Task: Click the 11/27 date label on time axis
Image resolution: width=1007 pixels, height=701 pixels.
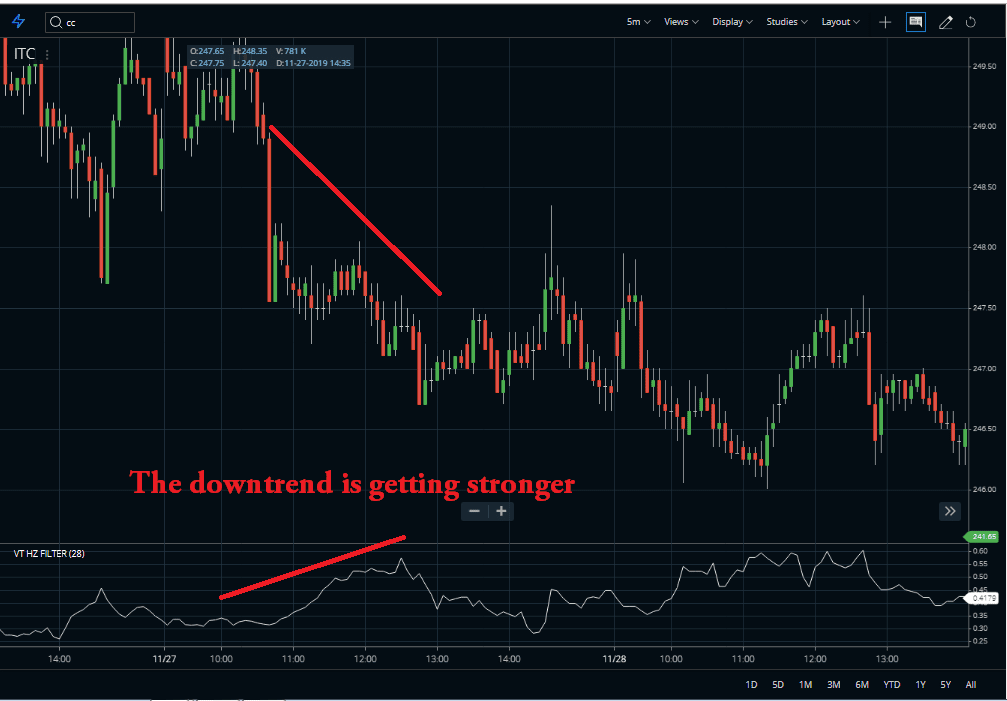Action: click(165, 659)
